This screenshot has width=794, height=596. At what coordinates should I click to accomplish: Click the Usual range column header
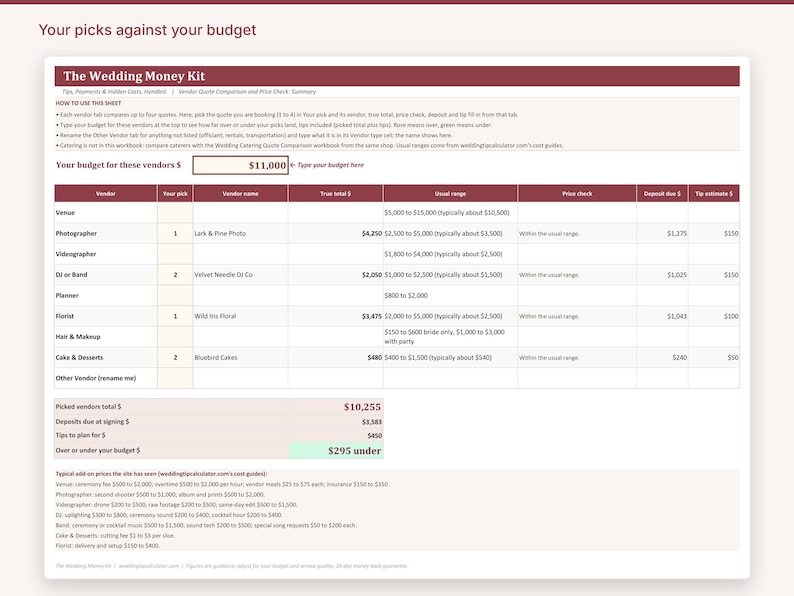450,193
